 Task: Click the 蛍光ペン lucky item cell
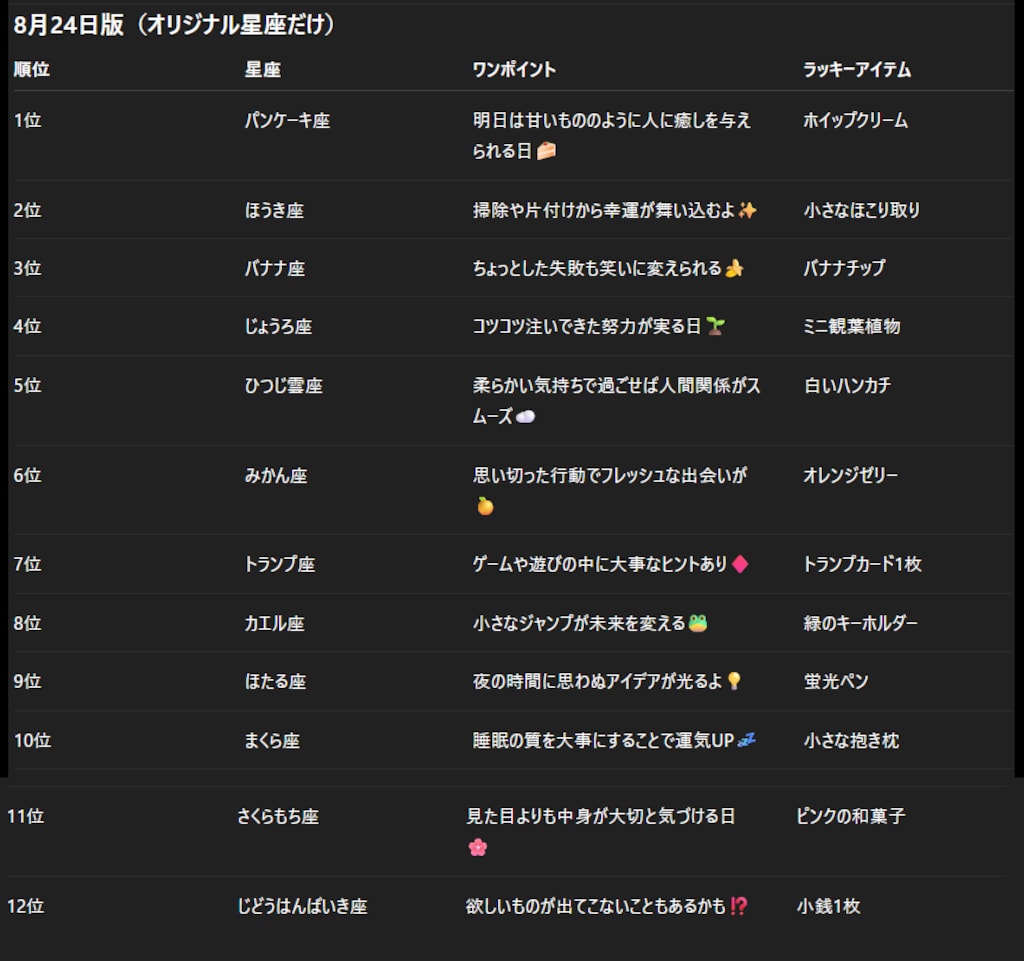tap(836, 681)
